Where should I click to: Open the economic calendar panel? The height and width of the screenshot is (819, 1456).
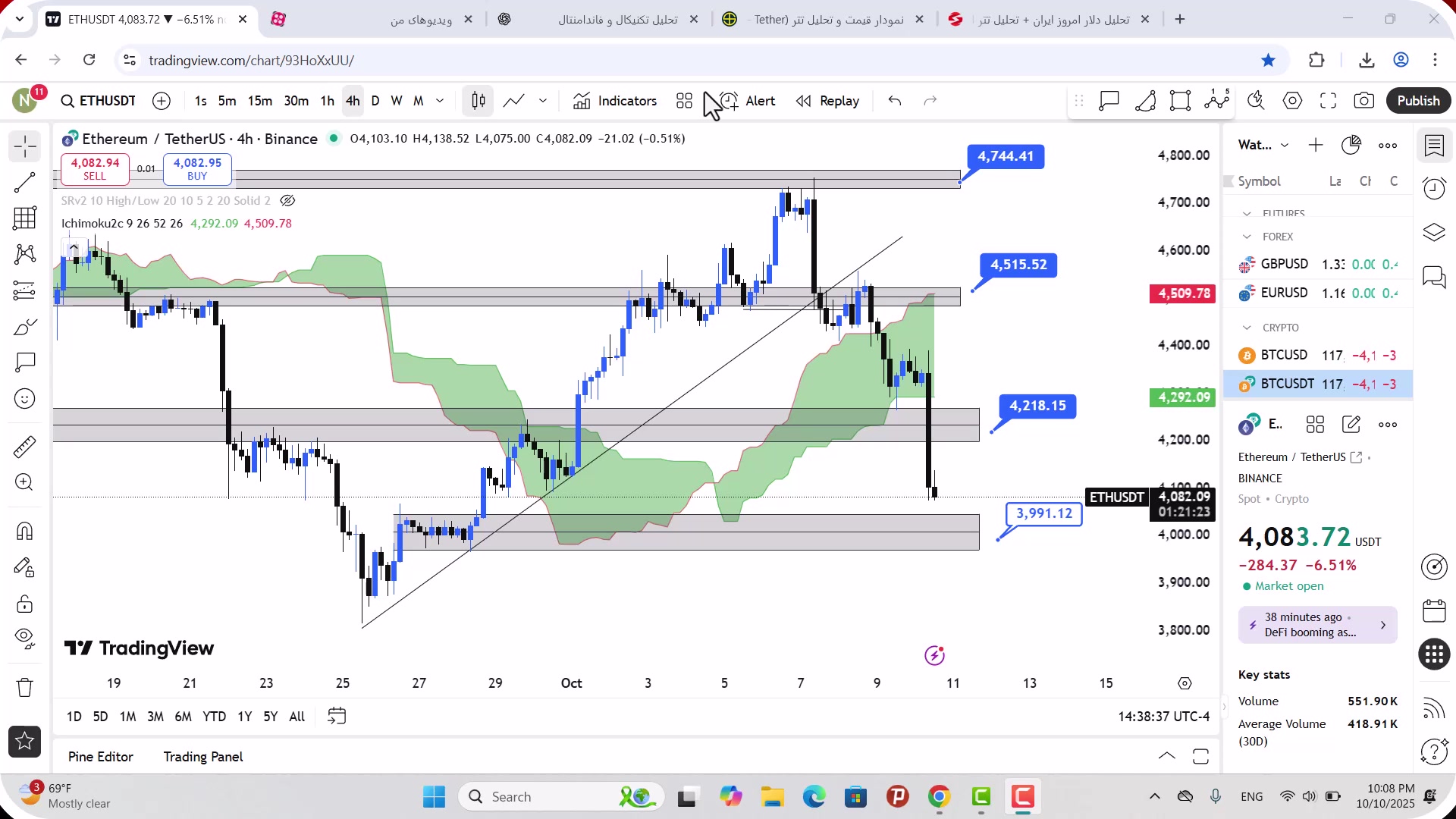coord(1434,610)
